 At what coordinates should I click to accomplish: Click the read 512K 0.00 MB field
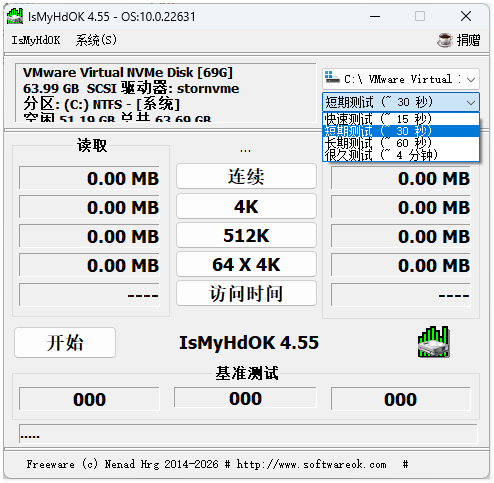pyautogui.click(x=89, y=236)
